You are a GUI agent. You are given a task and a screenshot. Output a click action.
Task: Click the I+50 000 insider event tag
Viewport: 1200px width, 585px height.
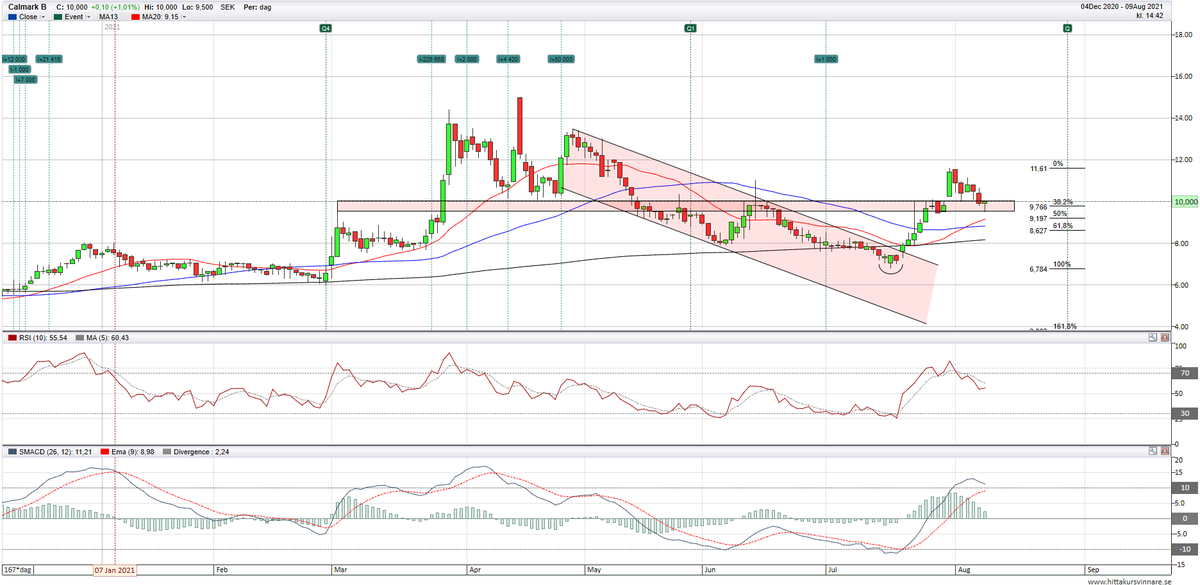(x=560, y=59)
